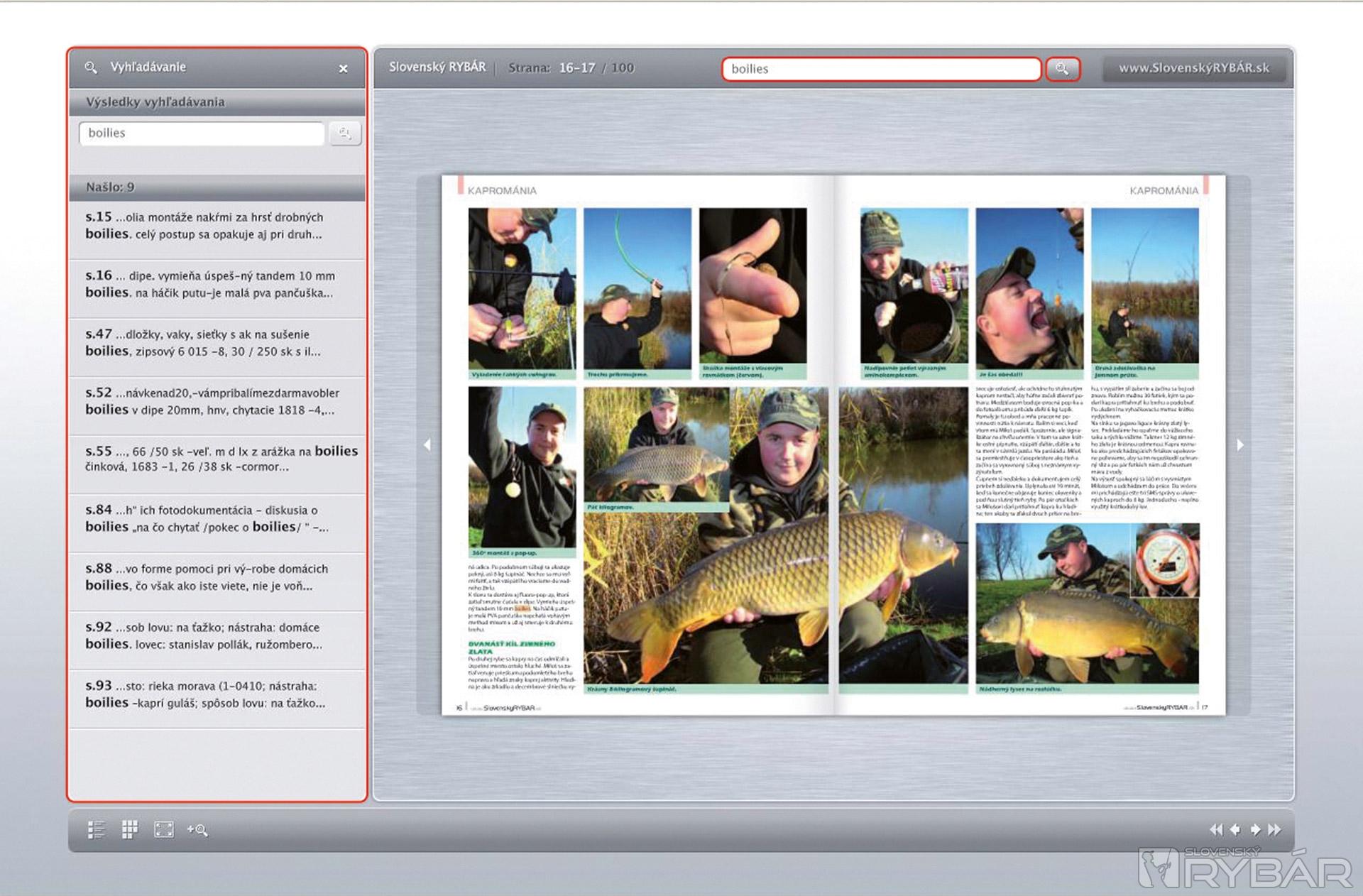Click the sidebar search magnifier button
This screenshot has height=896, width=1363.
(x=345, y=133)
